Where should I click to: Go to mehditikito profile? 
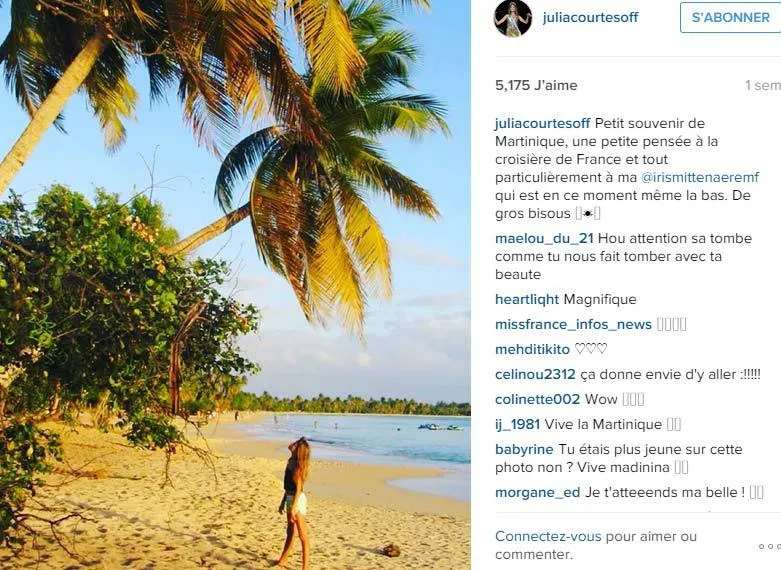(x=532, y=349)
